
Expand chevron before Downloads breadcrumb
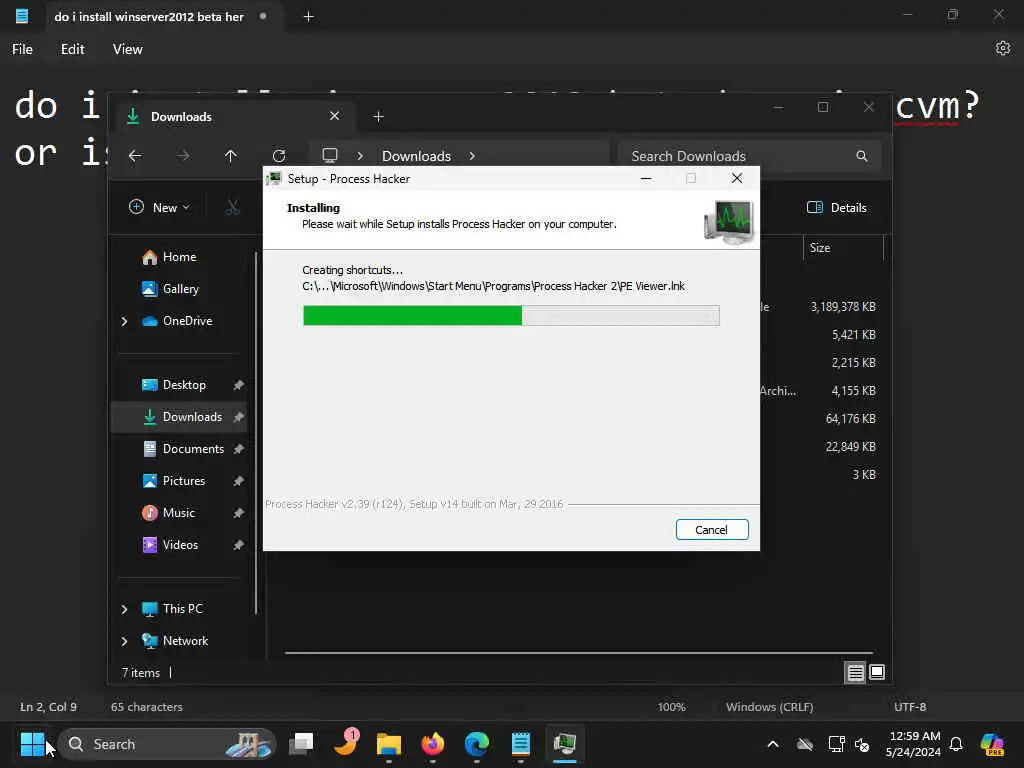360,156
